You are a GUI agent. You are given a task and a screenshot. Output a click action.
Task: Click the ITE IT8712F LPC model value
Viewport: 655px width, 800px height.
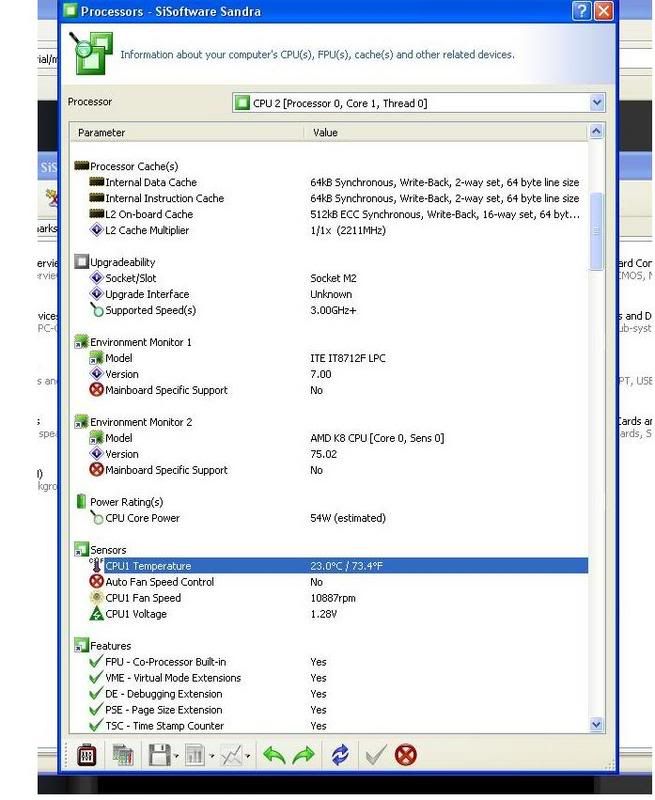[348, 358]
